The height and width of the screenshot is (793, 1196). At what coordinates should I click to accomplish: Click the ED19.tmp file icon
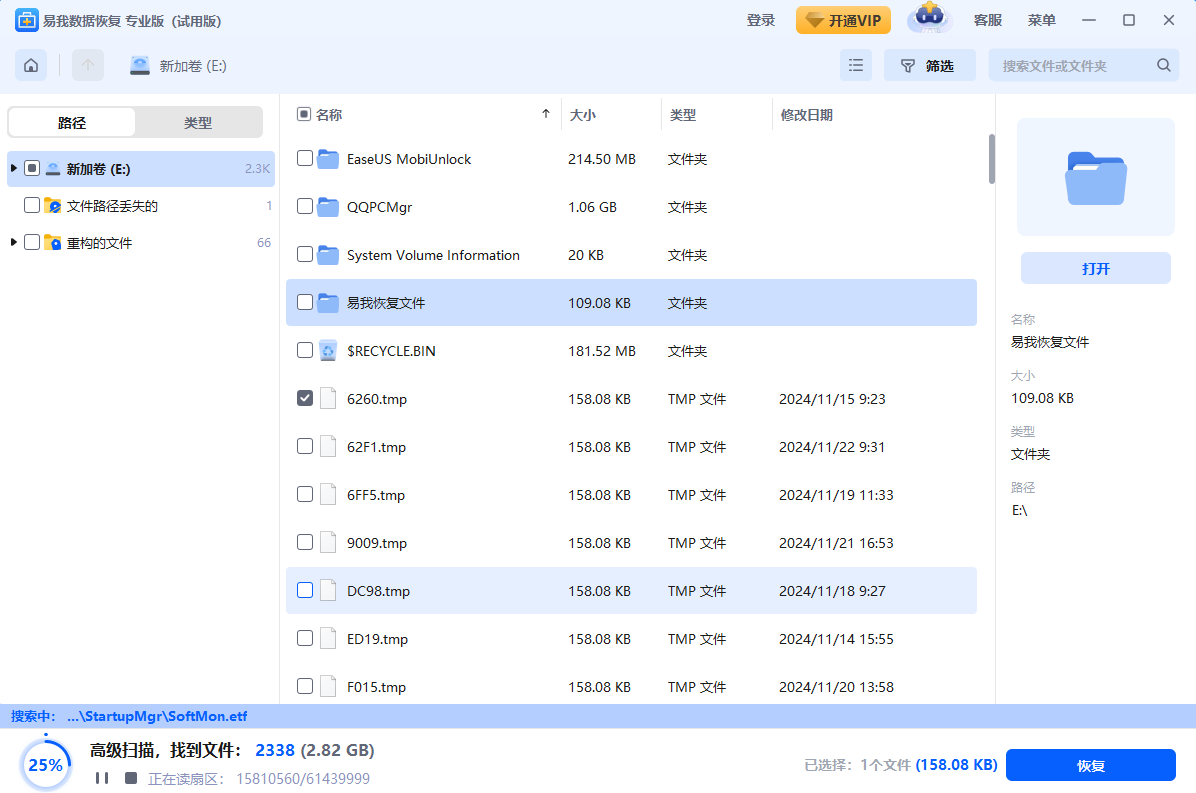pos(328,639)
